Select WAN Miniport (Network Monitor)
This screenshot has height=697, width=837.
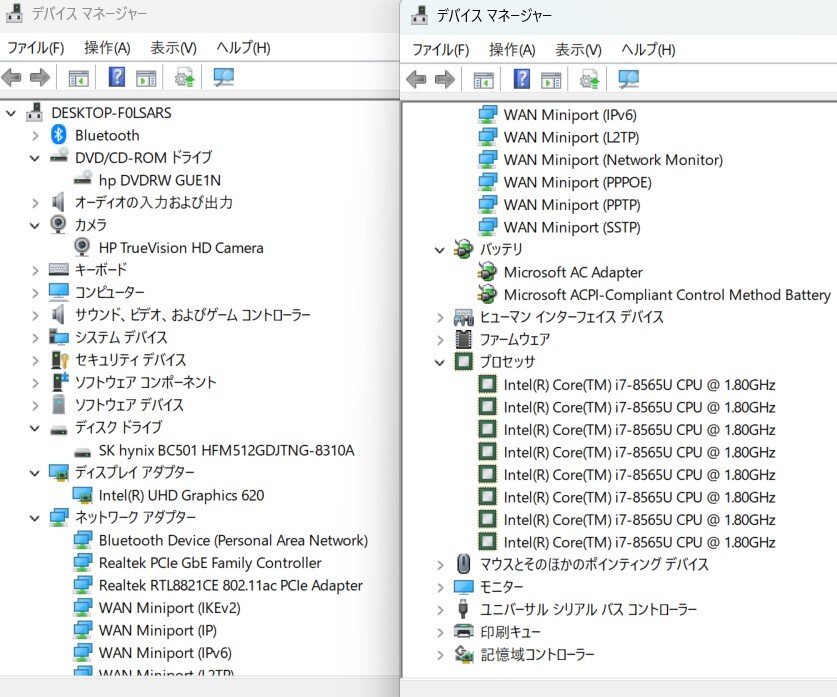(x=613, y=160)
